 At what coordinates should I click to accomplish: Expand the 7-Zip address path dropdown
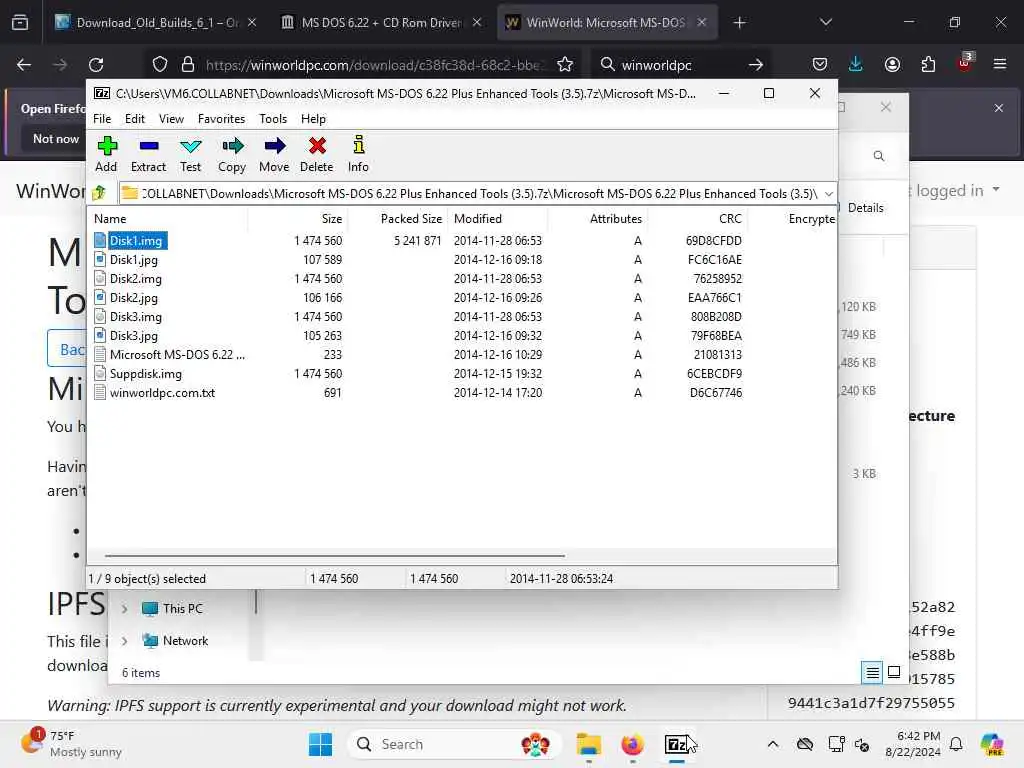(x=829, y=194)
